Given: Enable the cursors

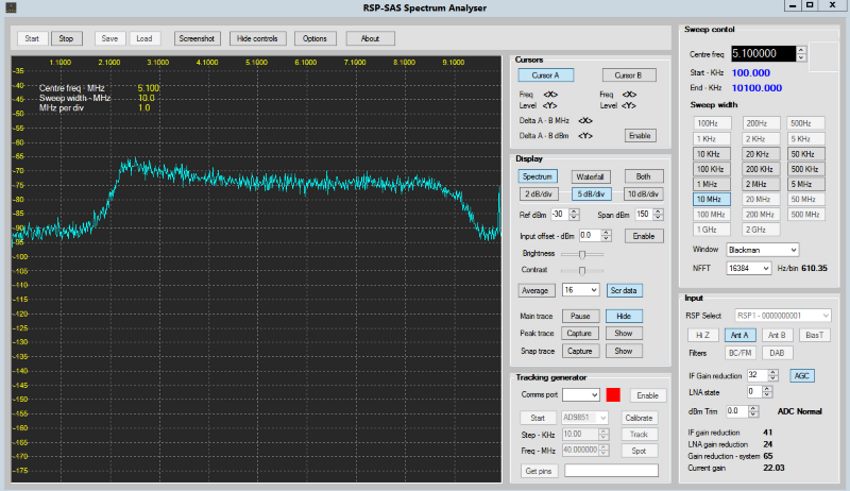Looking at the screenshot, I should [x=640, y=135].
